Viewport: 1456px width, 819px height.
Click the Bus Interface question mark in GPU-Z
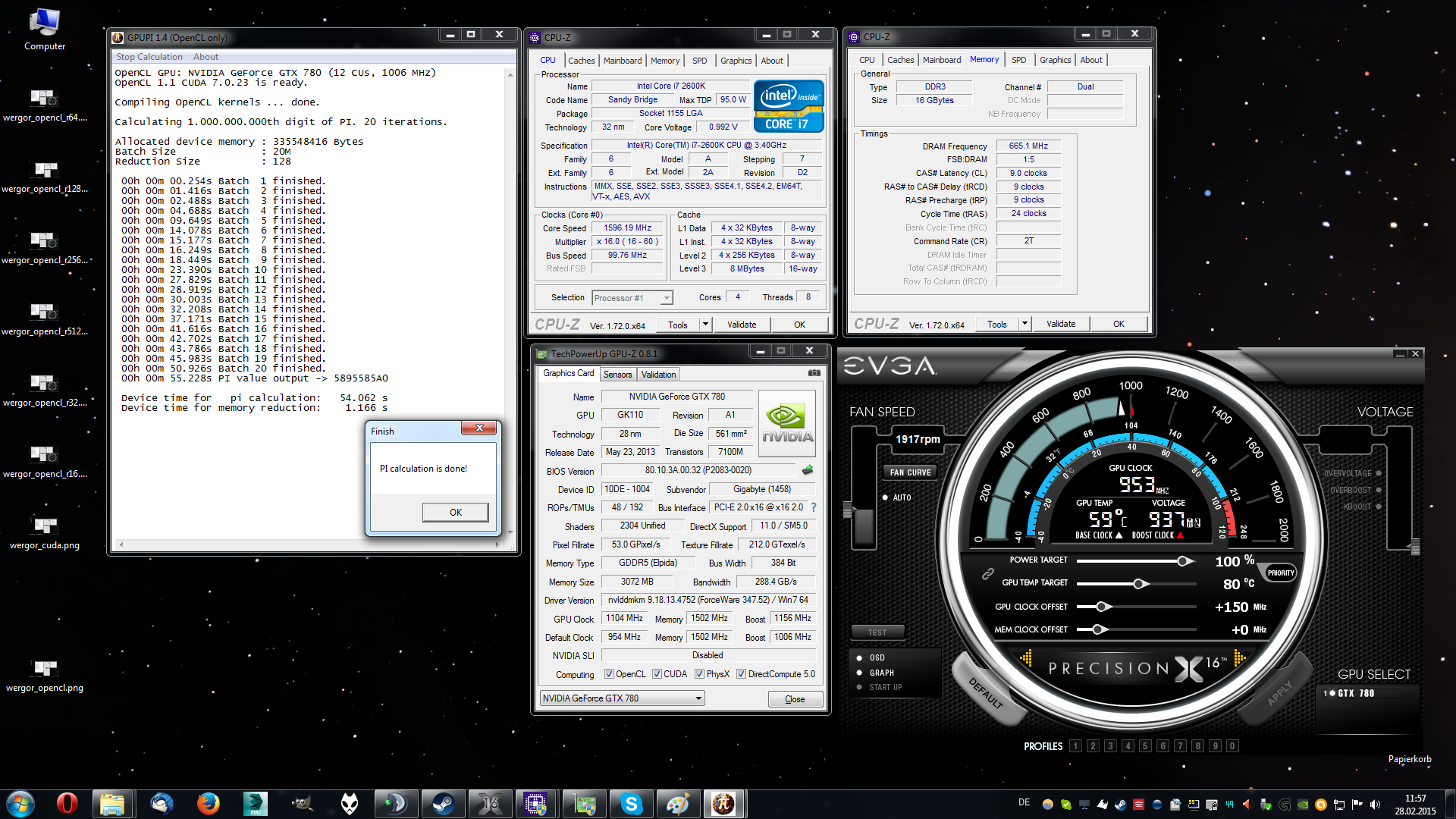coord(814,507)
